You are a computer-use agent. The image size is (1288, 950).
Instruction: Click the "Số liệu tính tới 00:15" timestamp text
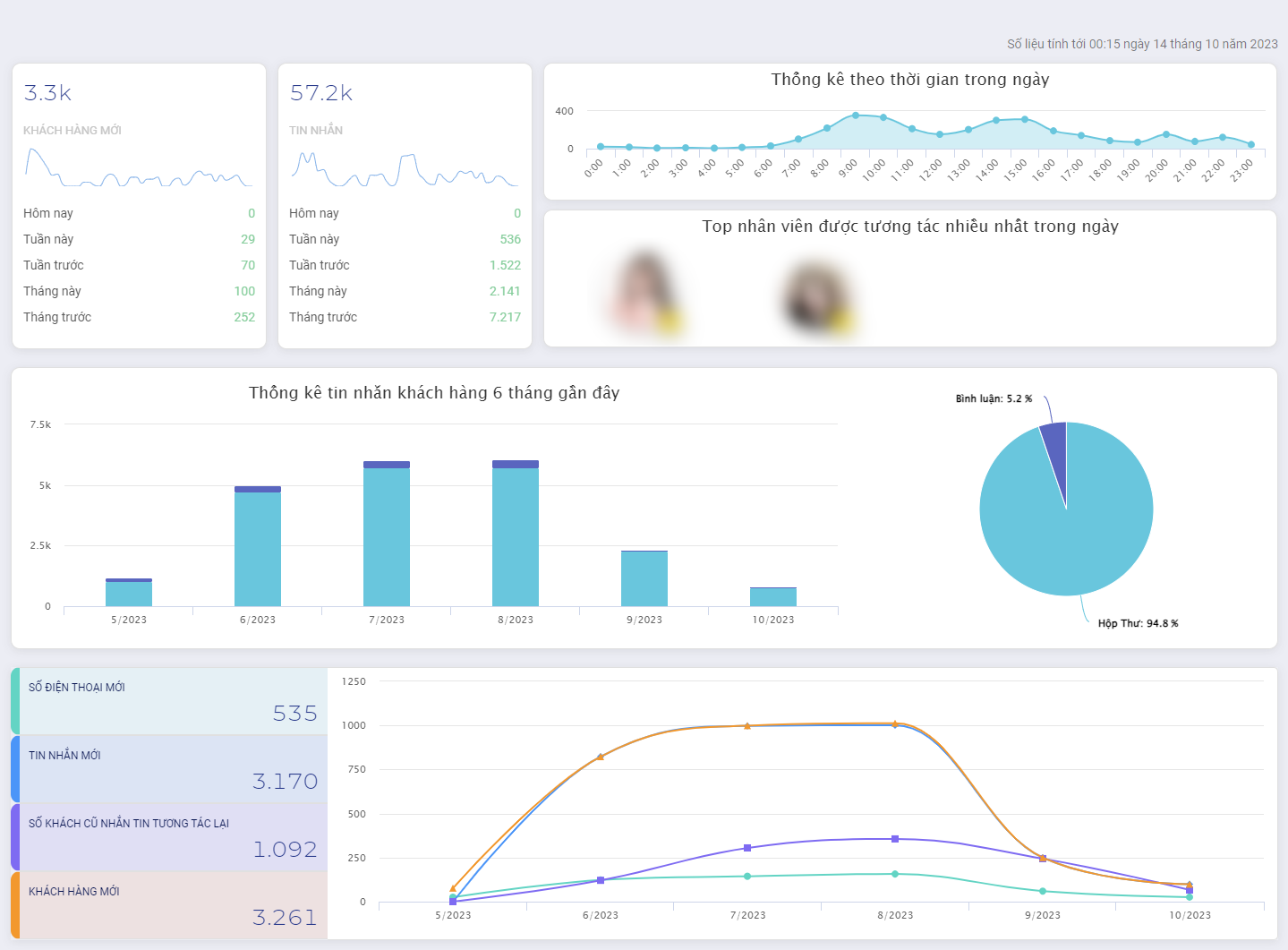pos(1142,44)
